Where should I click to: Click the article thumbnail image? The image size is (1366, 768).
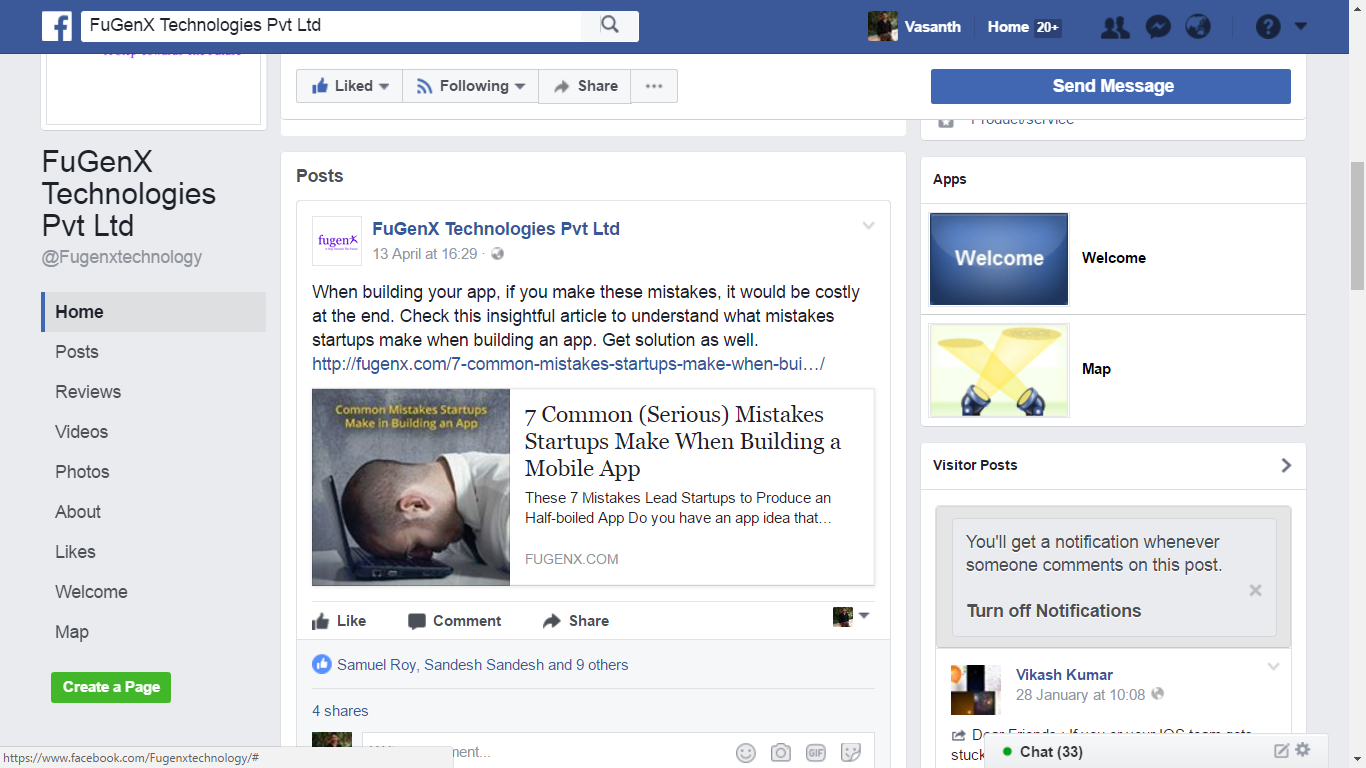point(411,487)
